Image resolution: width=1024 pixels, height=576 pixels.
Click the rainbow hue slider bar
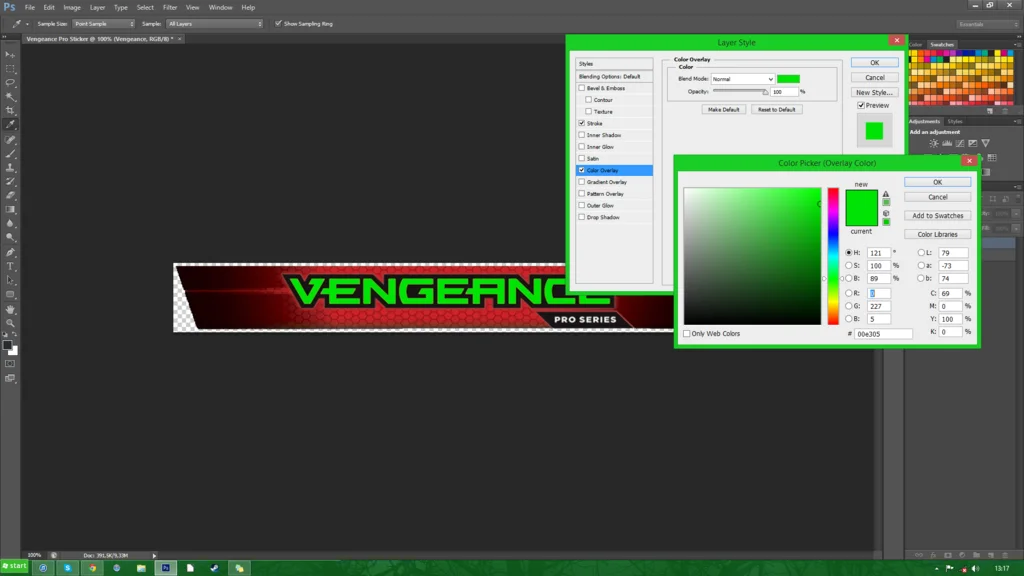[x=833, y=256]
